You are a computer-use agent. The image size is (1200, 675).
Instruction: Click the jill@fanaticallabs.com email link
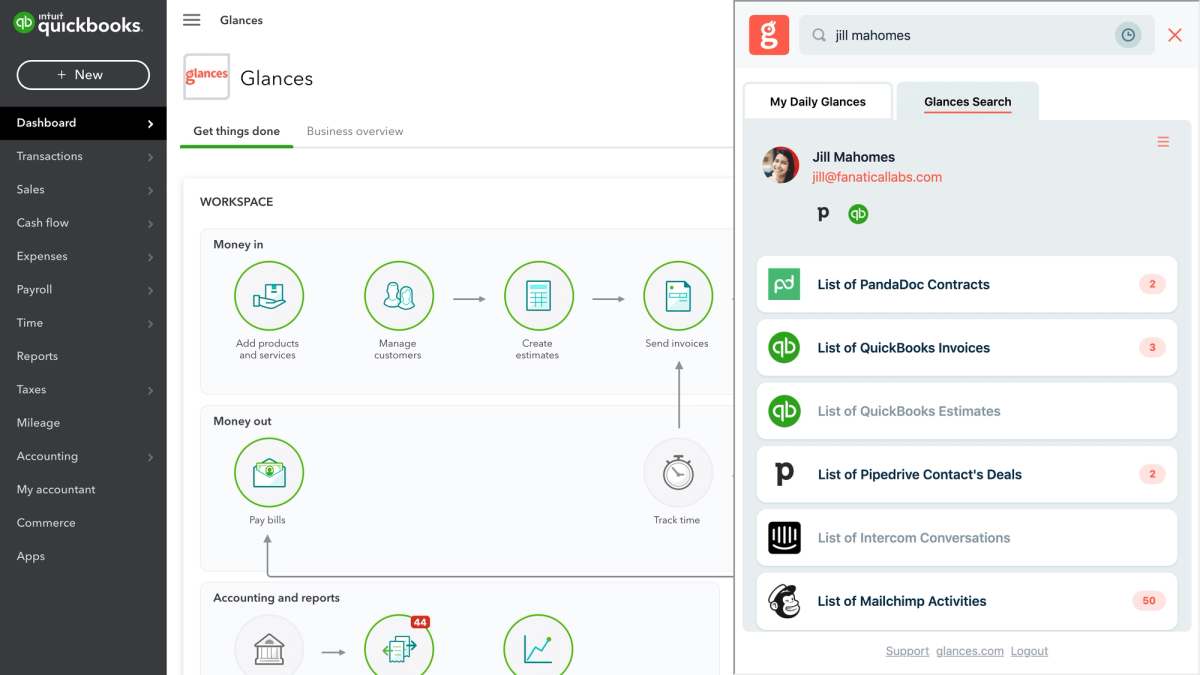click(x=877, y=177)
